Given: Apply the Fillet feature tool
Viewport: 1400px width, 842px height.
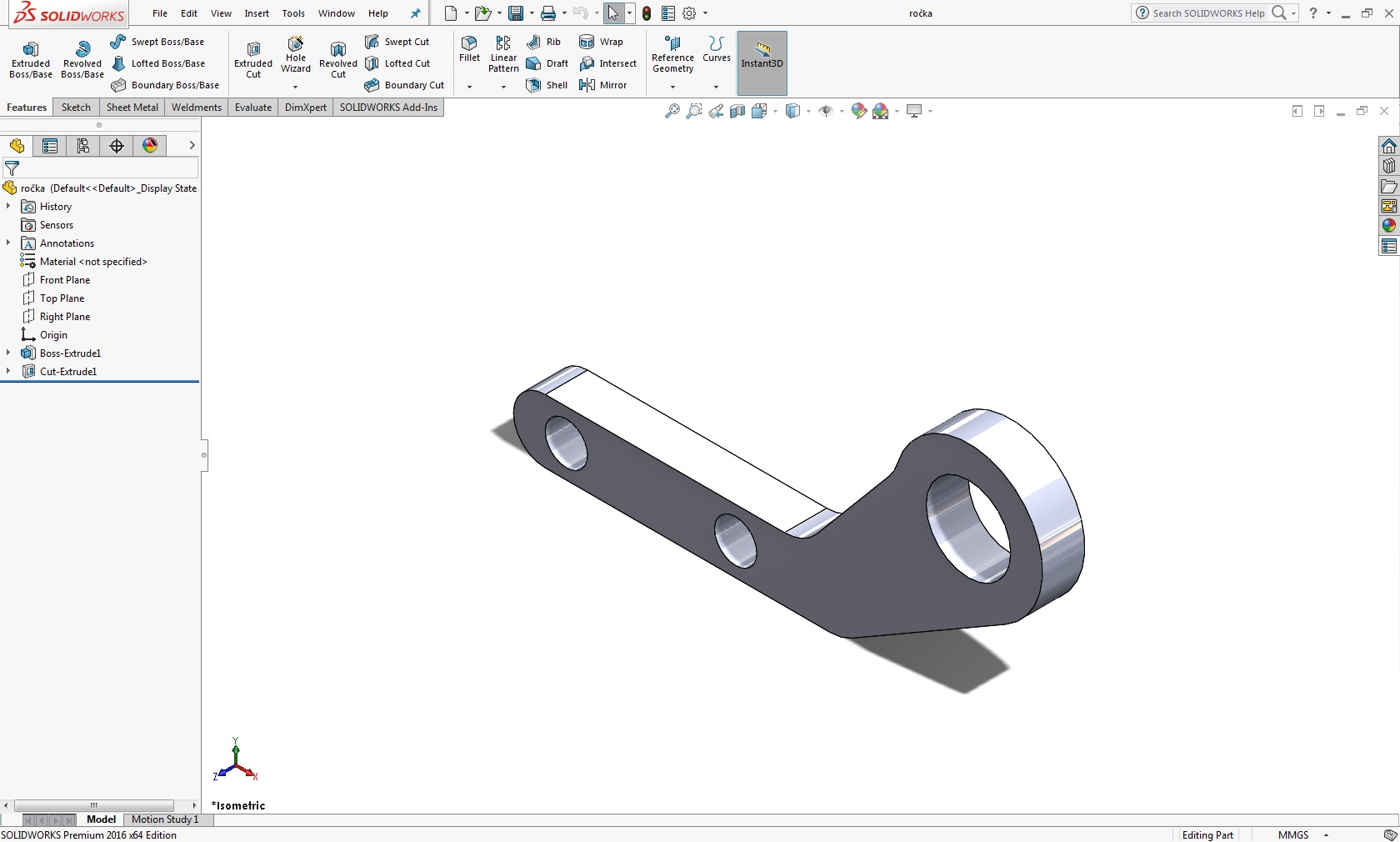Looking at the screenshot, I should [x=469, y=48].
